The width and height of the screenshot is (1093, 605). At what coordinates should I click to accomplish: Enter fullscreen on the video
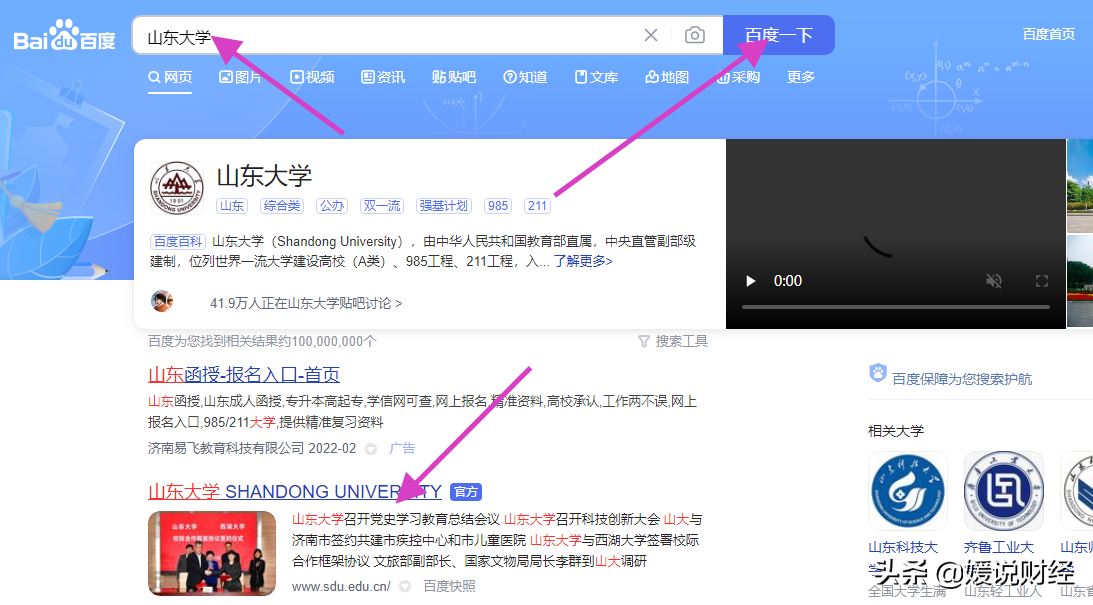coord(1041,281)
